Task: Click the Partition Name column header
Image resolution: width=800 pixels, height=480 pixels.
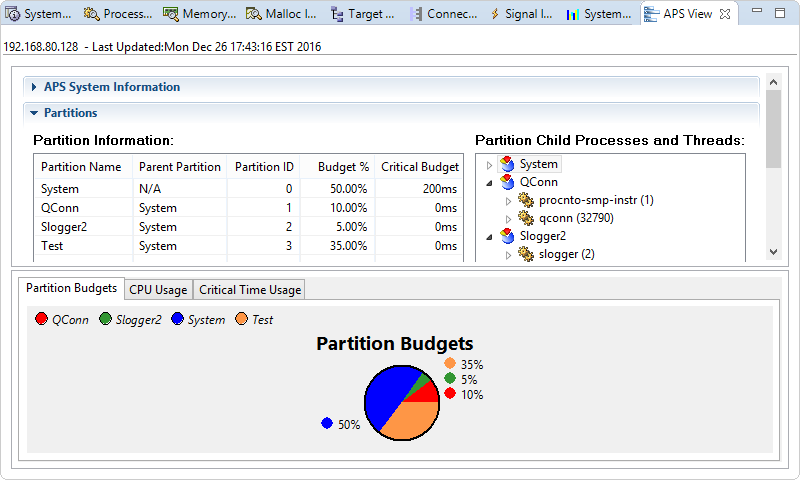Action: (x=81, y=167)
